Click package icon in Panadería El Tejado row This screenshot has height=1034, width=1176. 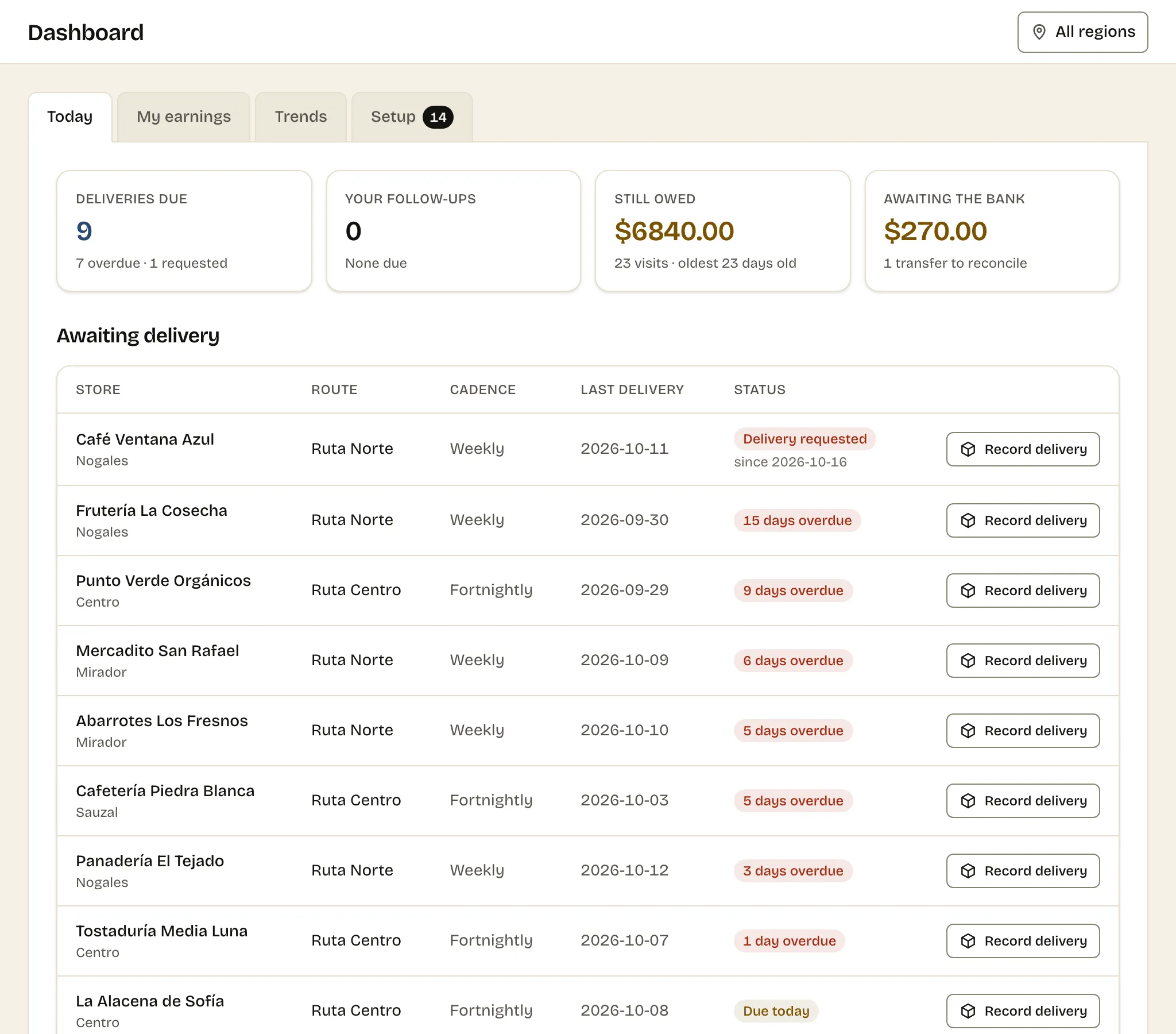[x=968, y=871]
